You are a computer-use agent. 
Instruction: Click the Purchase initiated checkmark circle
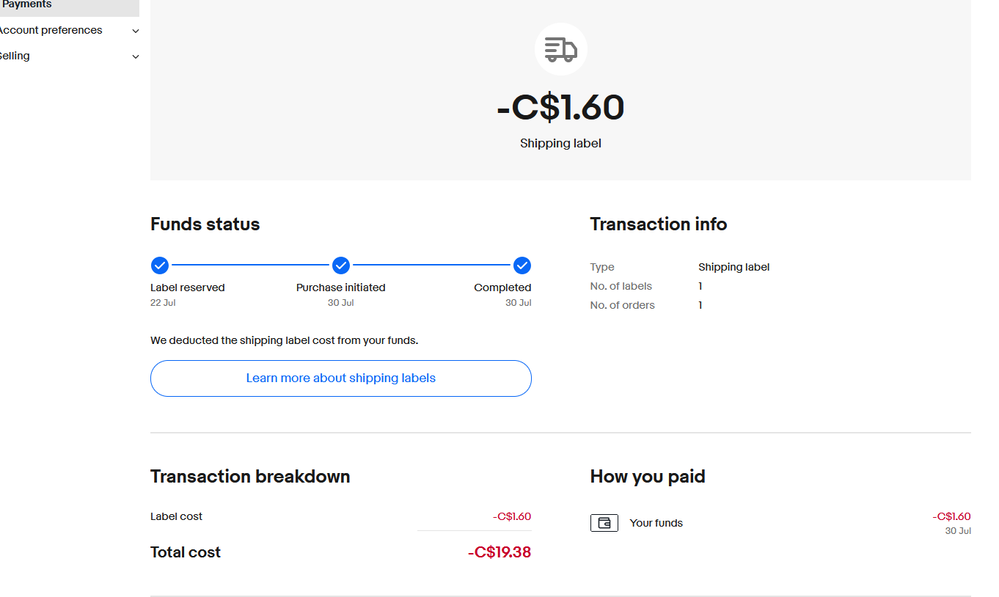(x=340, y=265)
